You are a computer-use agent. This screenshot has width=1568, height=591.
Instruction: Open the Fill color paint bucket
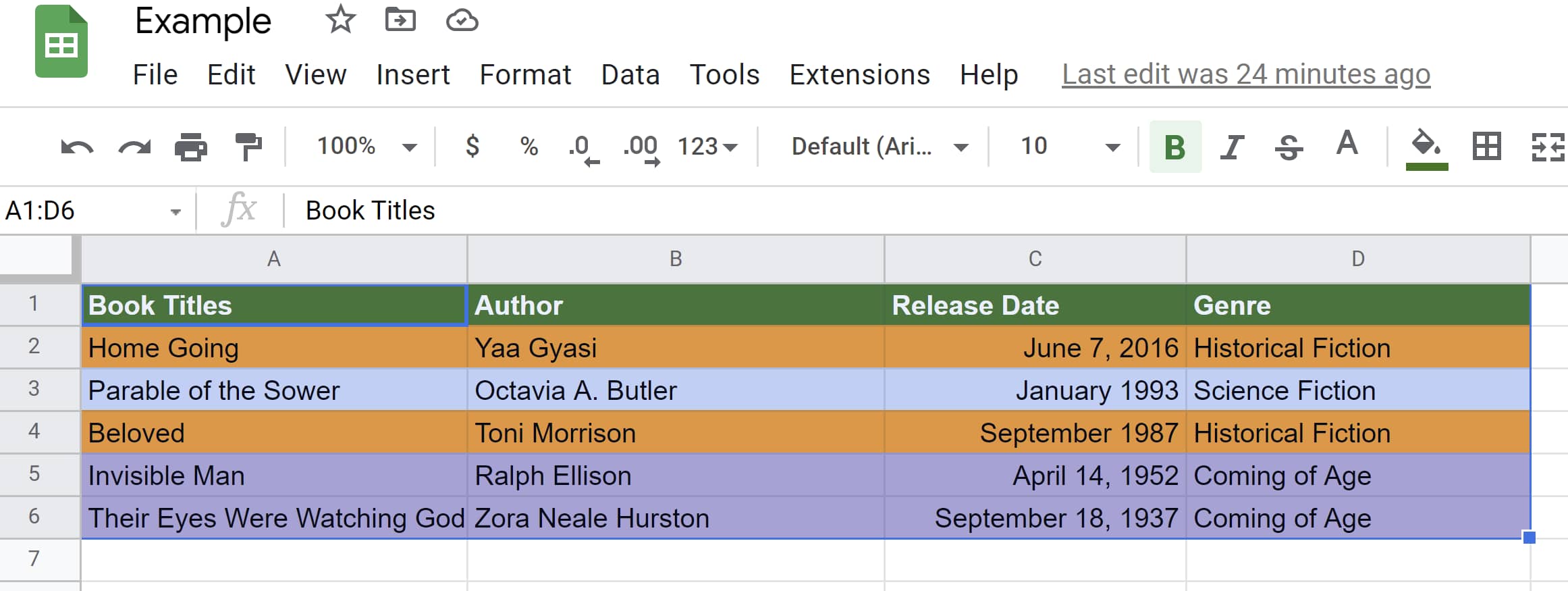(x=1426, y=147)
